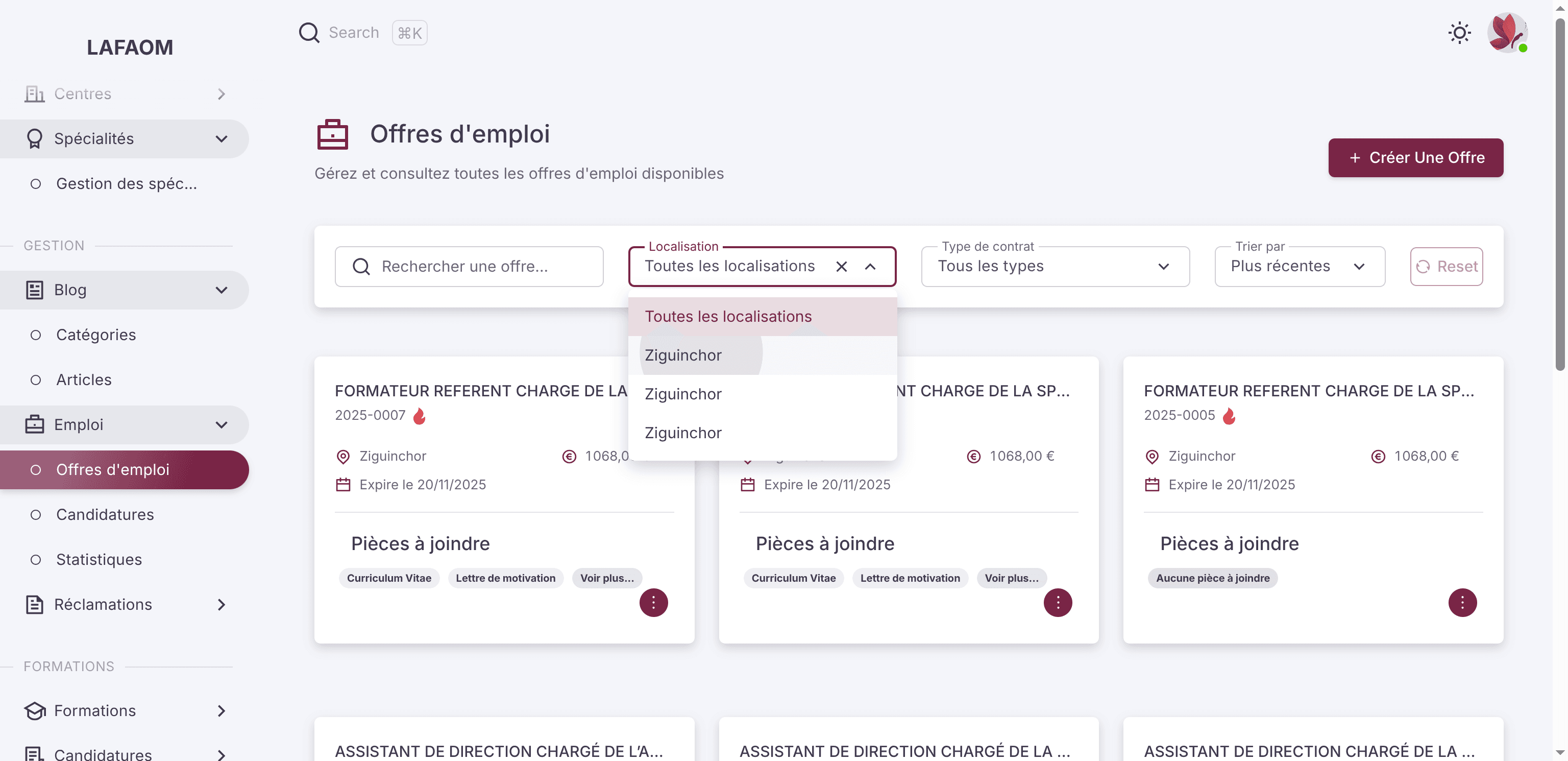Expand the Formations section chevron
The image size is (1568, 761).
click(x=222, y=710)
